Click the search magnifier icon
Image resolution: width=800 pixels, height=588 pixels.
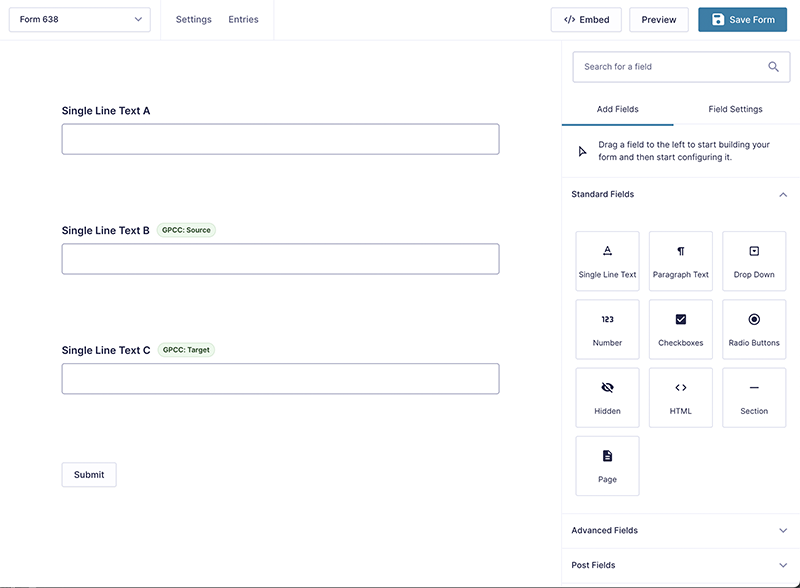[x=773, y=67]
